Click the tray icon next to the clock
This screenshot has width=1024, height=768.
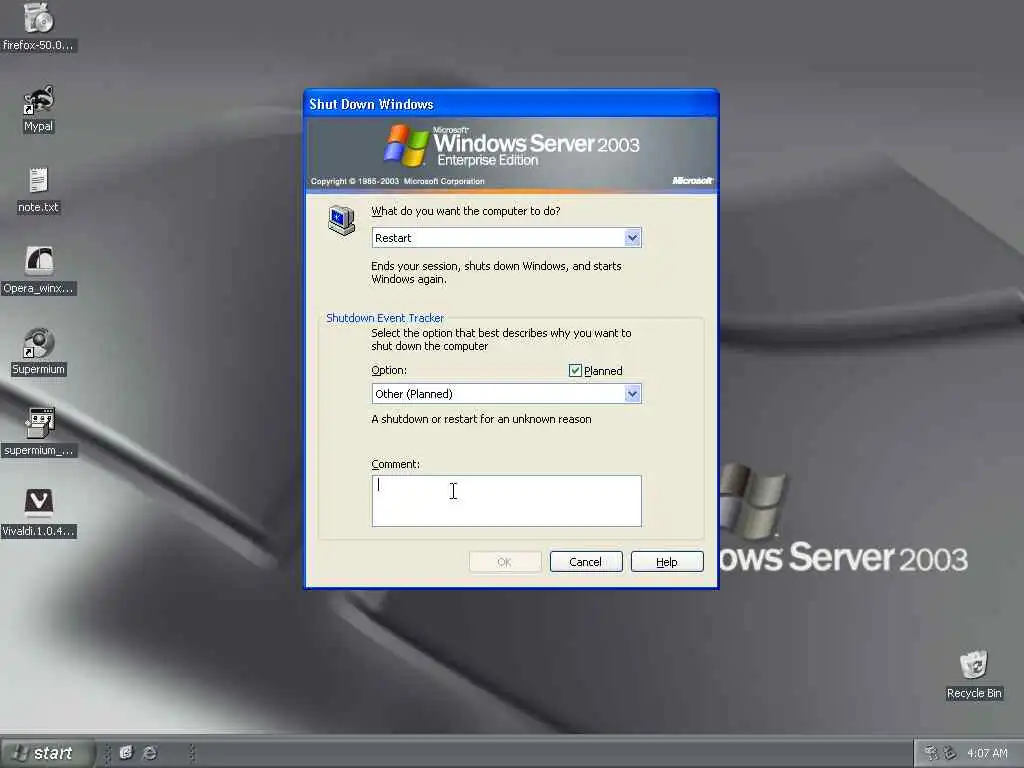tap(951, 753)
